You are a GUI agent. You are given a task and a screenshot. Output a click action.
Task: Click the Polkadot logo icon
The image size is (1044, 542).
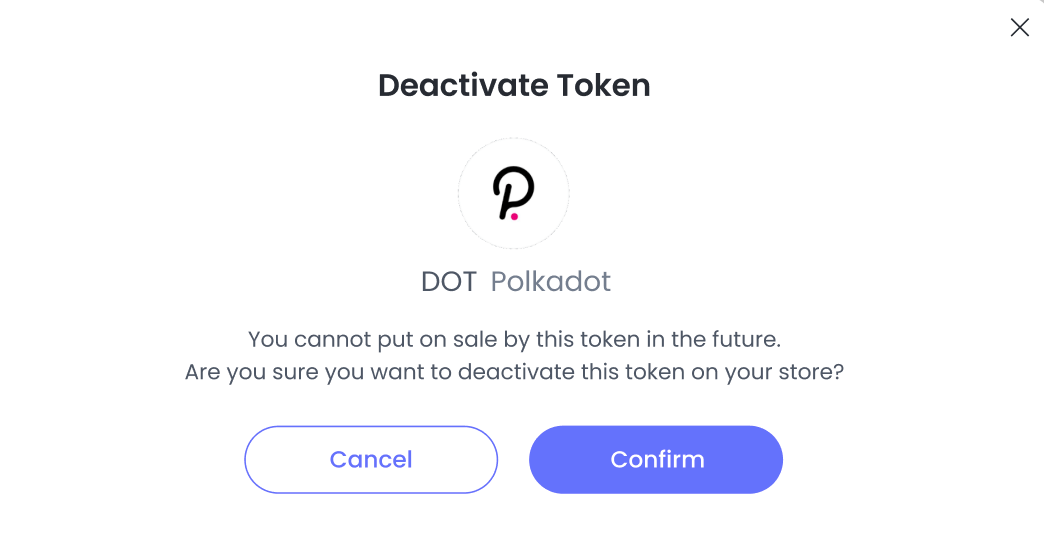pos(513,193)
